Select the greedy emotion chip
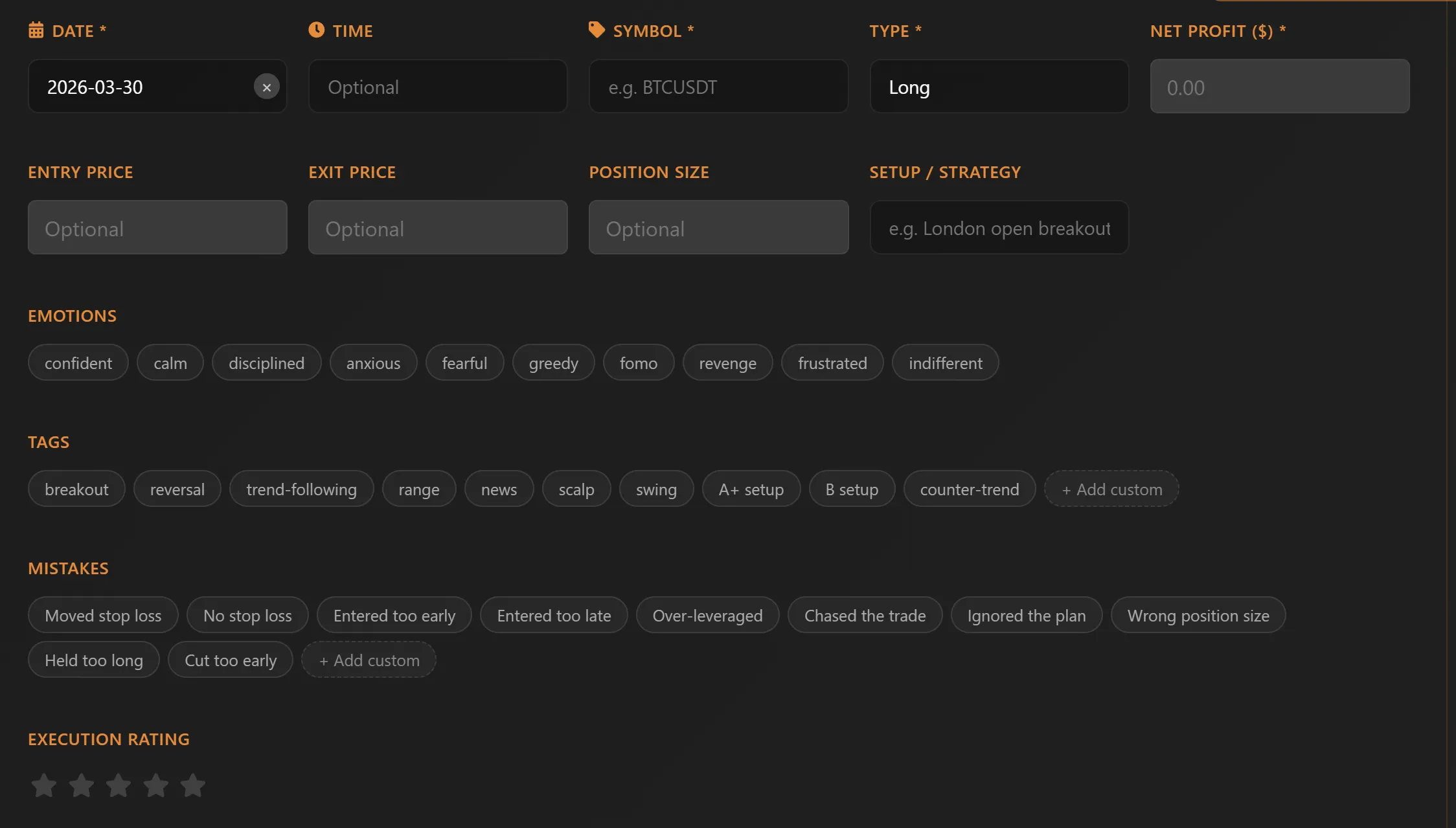Screen dimensions: 1456x828 tap(554, 363)
